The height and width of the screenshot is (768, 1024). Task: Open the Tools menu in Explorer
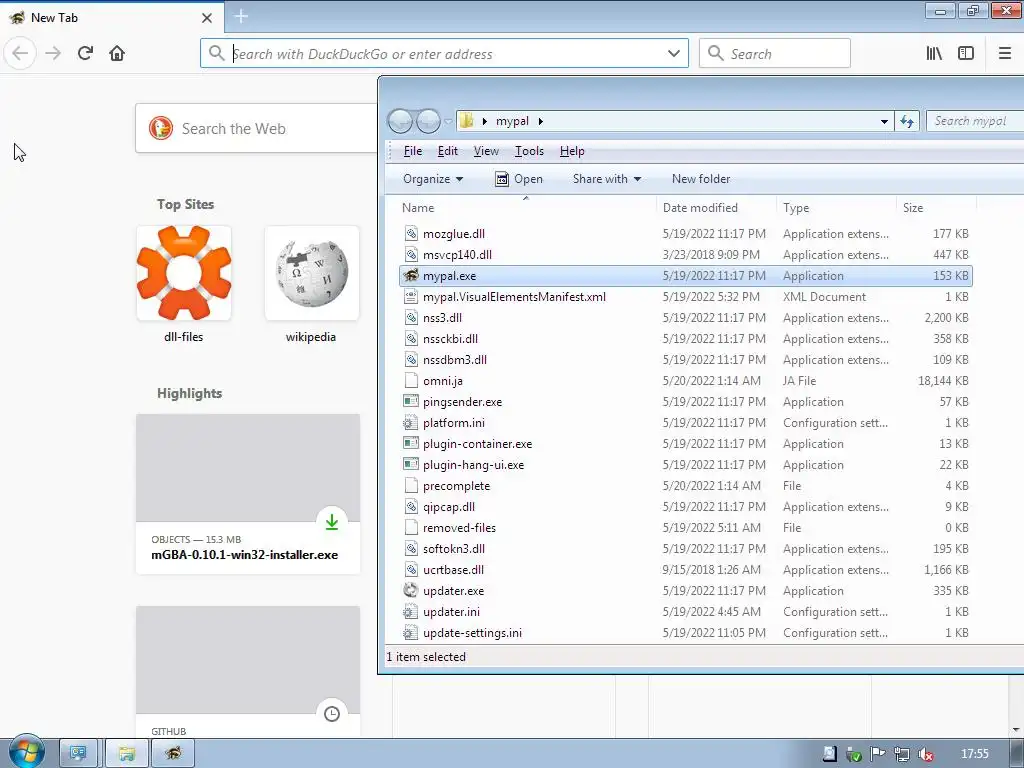click(x=529, y=151)
